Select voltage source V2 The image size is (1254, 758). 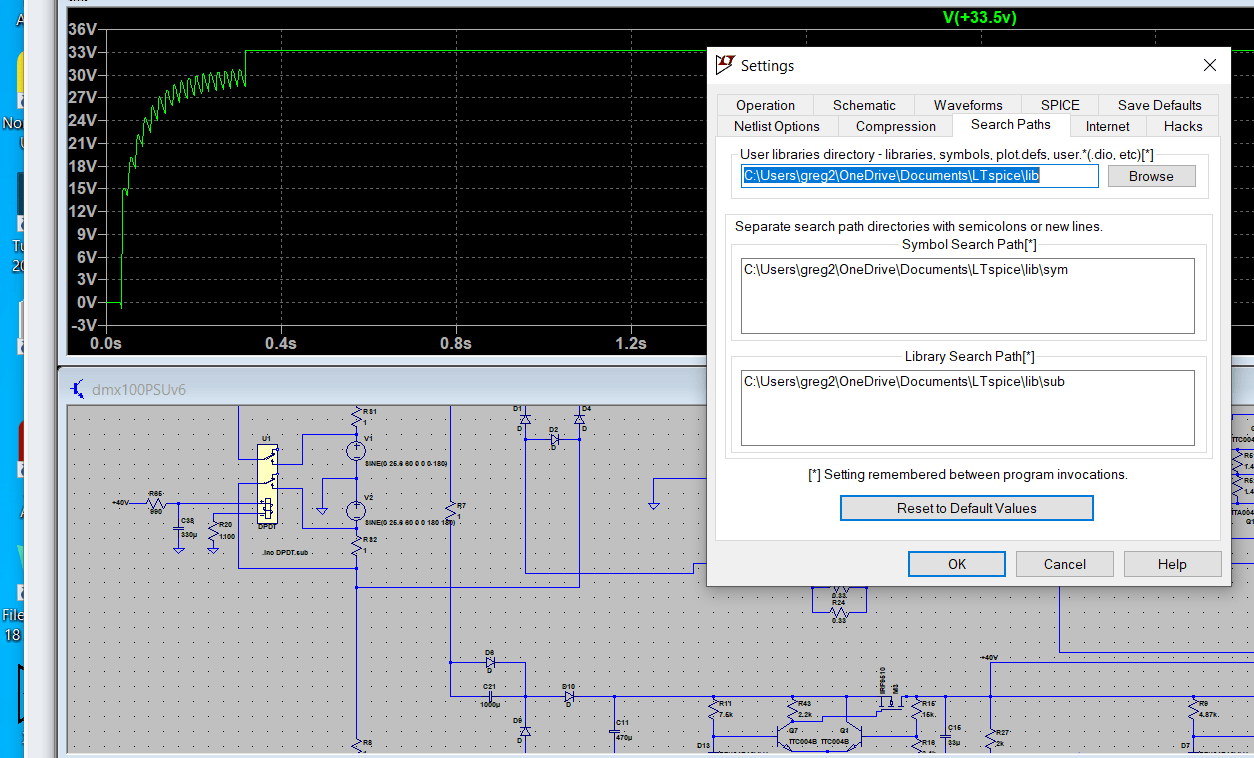[x=355, y=510]
